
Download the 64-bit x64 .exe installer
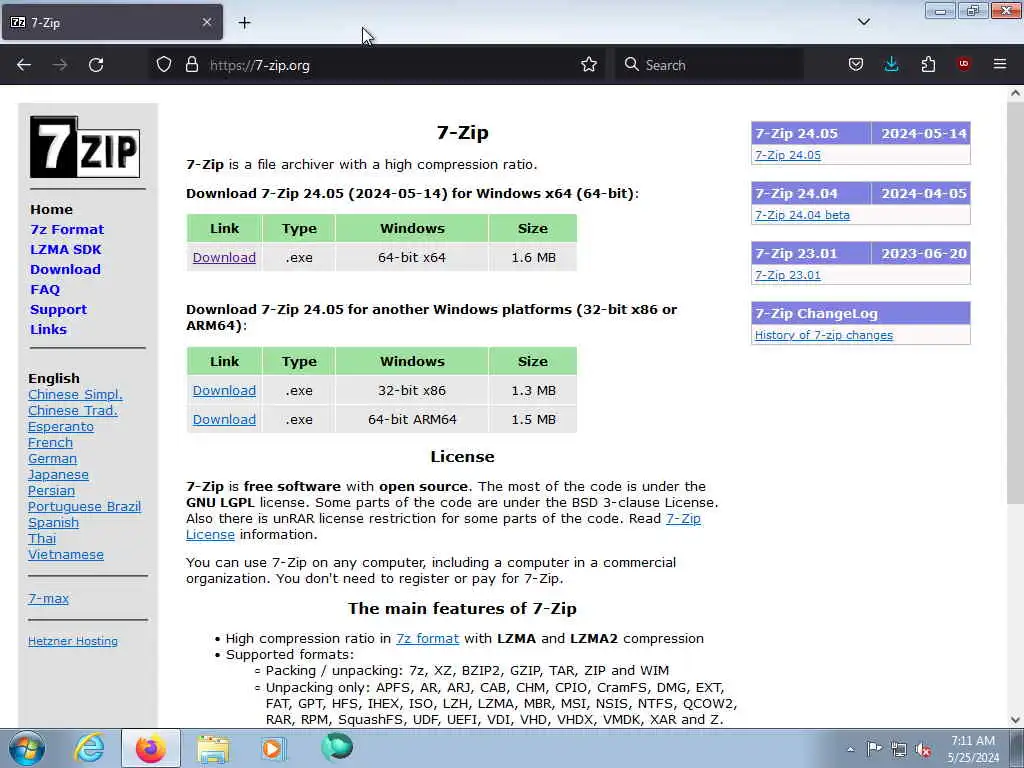pyautogui.click(x=224, y=257)
